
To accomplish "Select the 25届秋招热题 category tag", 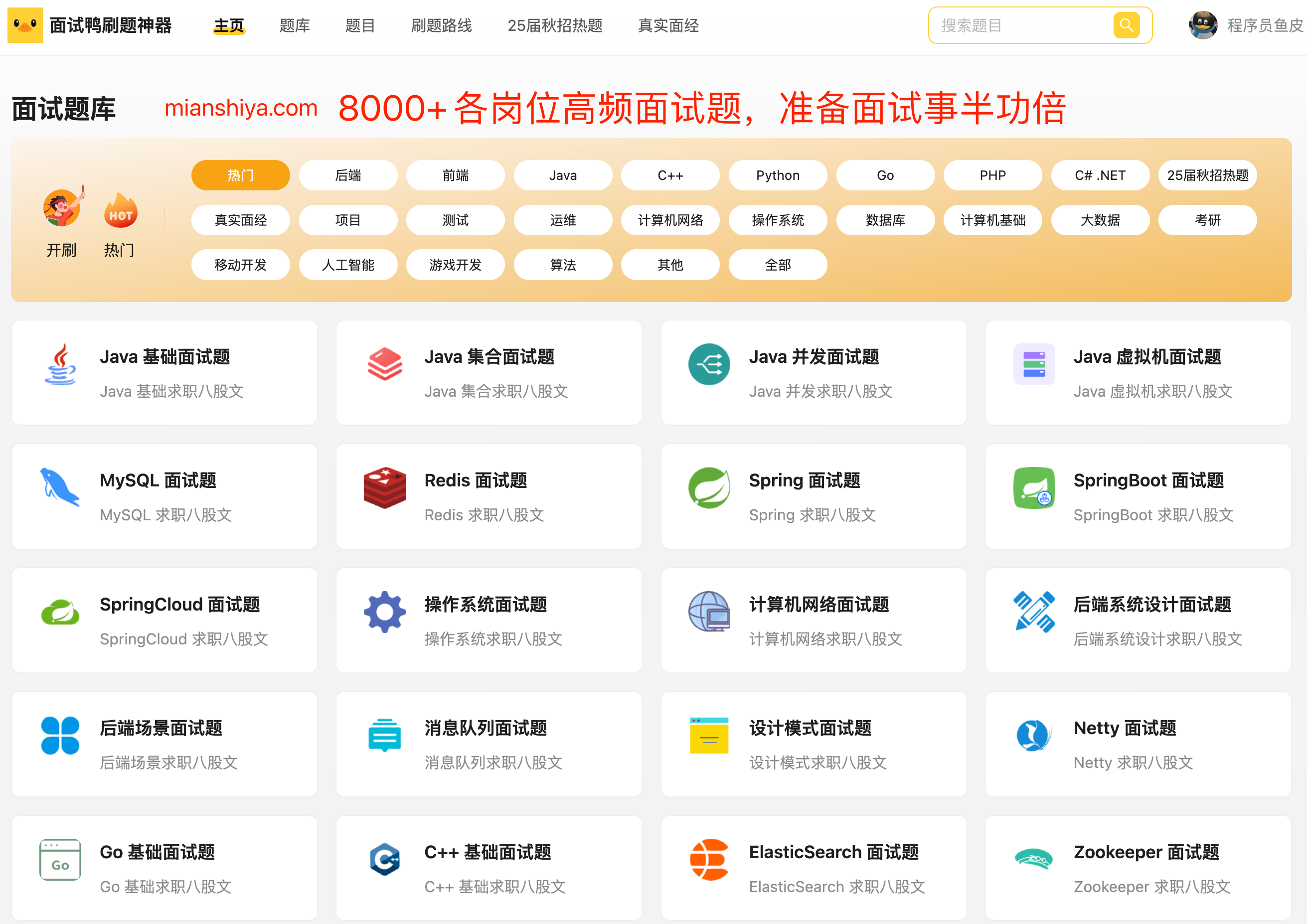I will pos(1208,175).
